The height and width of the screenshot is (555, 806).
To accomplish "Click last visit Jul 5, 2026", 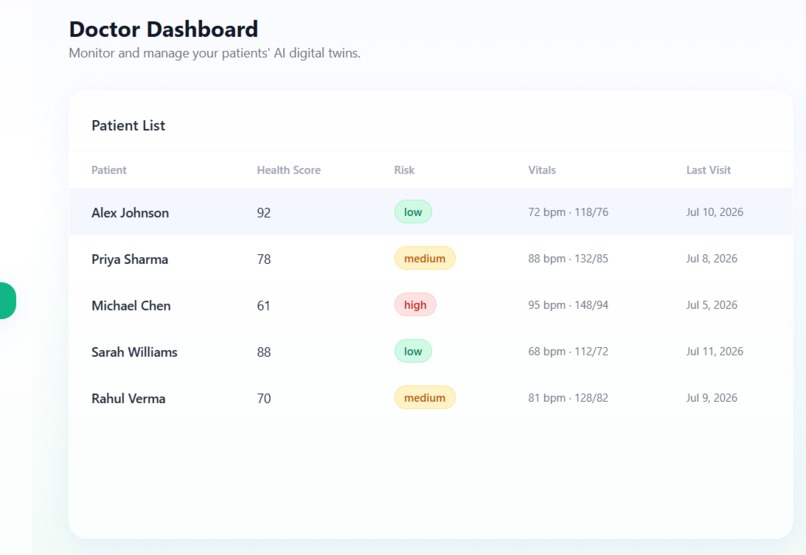I will coord(711,305).
